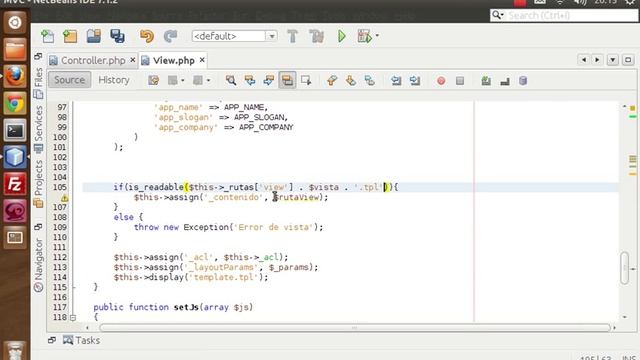Viewport: 640px width, 360px height.
Task: Open the Services side panel
Action: pyautogui.click(x=38, y=129)
